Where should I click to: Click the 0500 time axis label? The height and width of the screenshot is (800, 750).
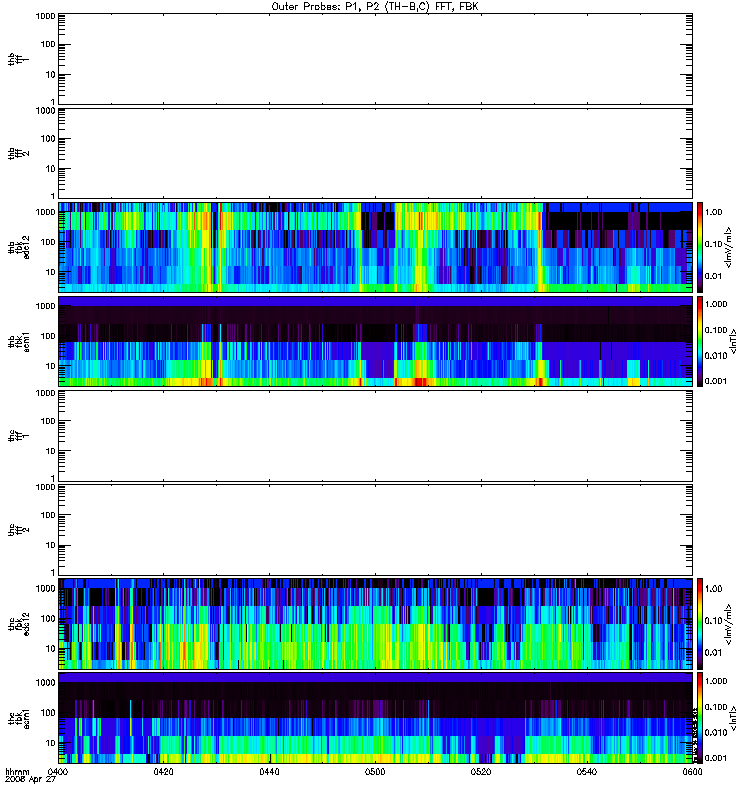pos(375,772)
